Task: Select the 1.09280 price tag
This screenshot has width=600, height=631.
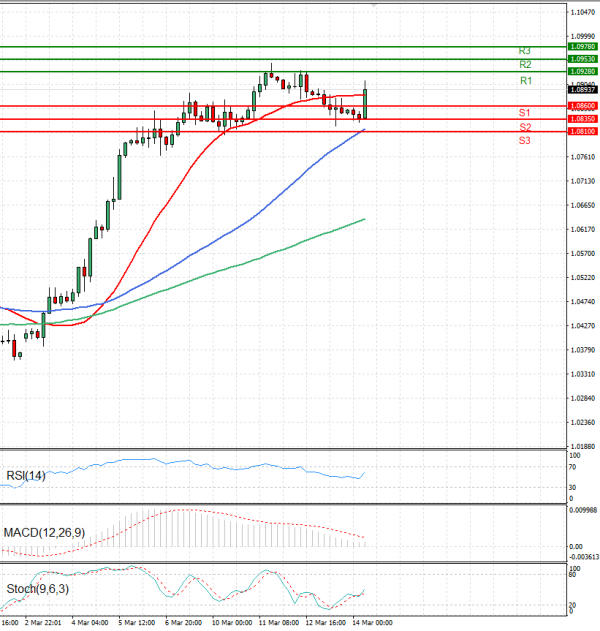Action: pos(583,72)
